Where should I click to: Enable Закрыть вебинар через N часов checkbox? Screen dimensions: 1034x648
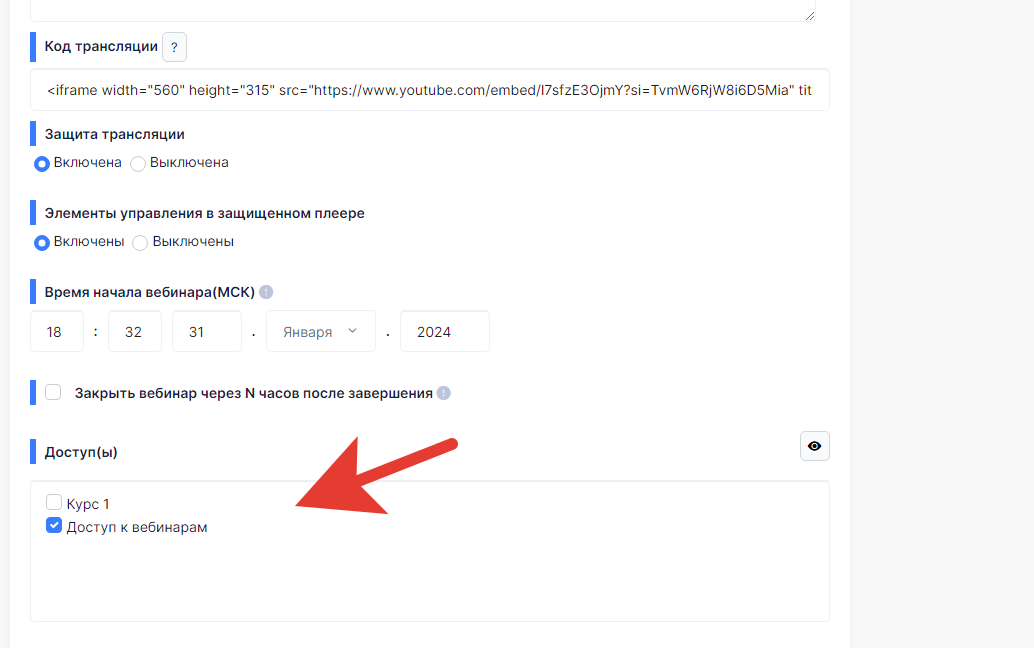pyautogui.click(x=53, y=392)
